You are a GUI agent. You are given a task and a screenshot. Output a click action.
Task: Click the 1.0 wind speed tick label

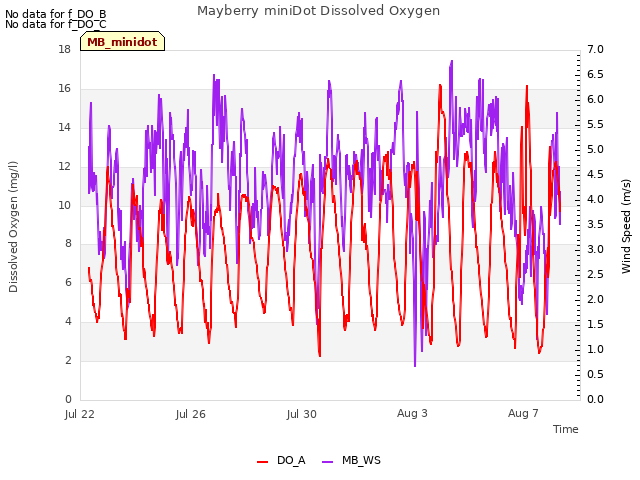(x=595, y=349)
